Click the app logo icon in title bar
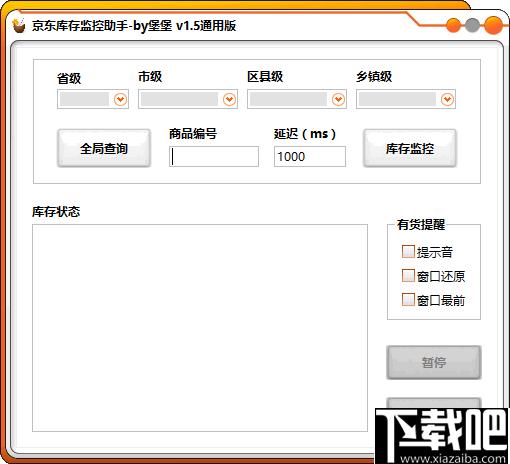510x464 pixels. (19, 26)
